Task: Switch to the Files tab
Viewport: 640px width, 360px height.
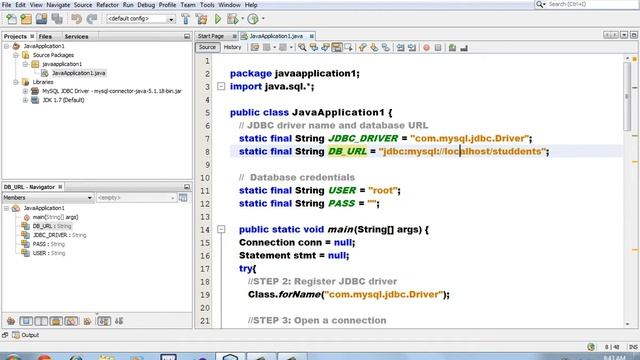Action: click(x=45, y=36)
